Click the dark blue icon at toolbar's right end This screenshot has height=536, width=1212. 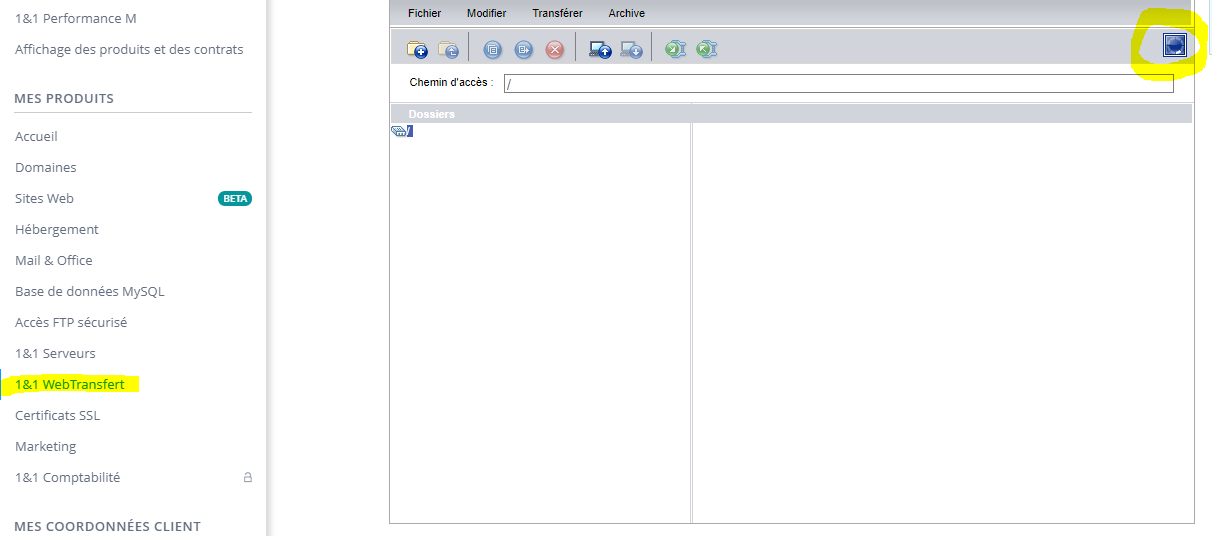tap(1174, 44)
